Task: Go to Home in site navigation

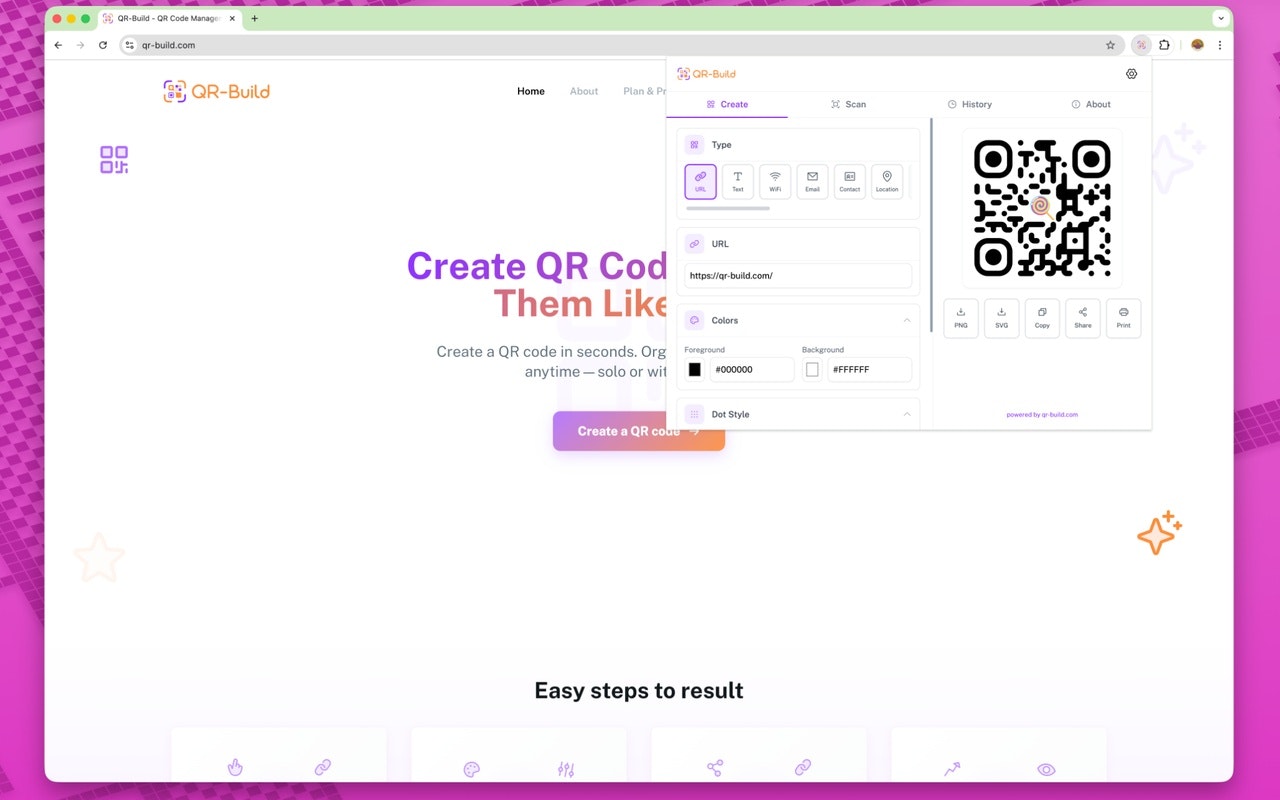Action: (531, 91)
